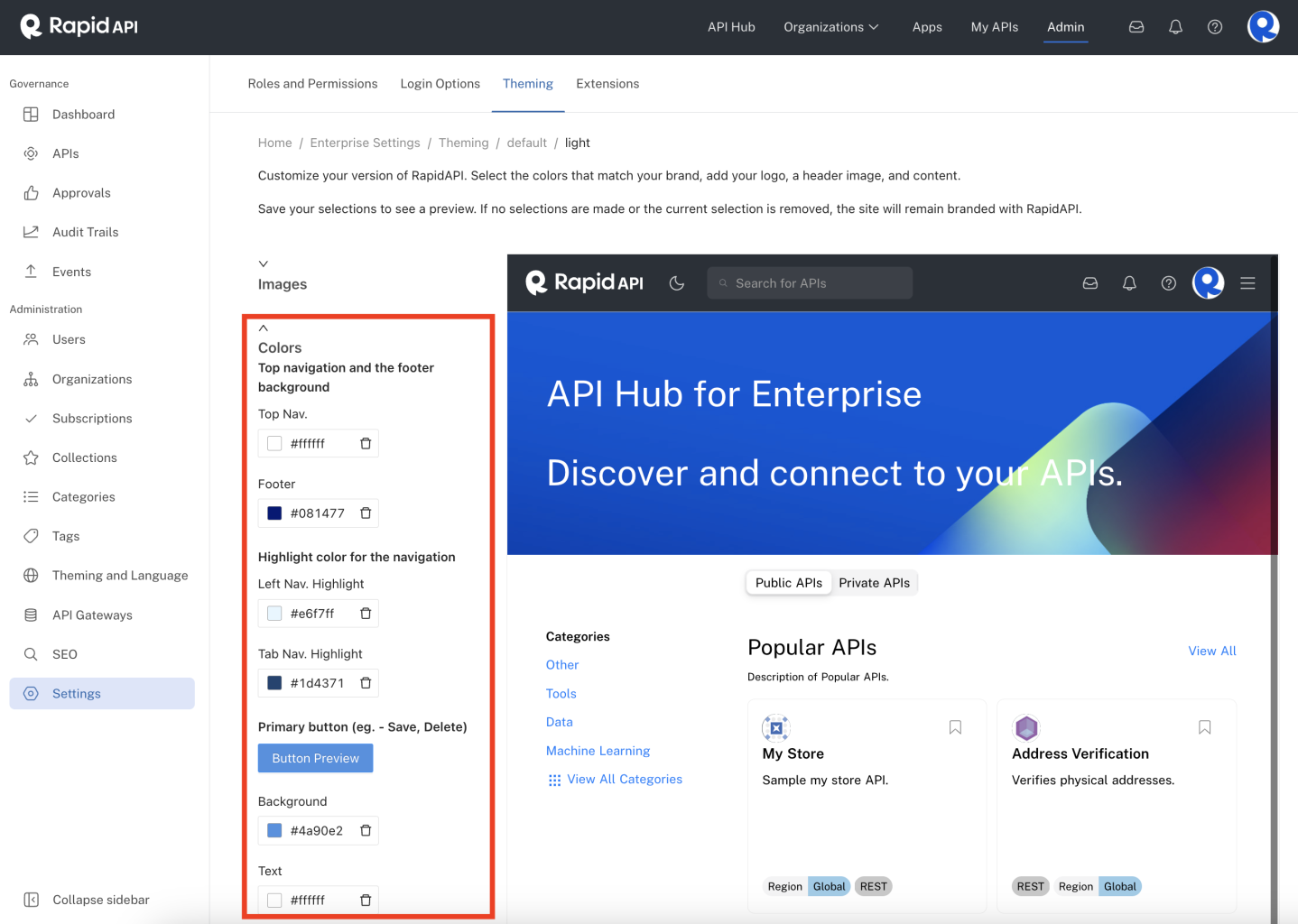
Task: Delete the button Text color
Action: click(x=366, y=901)
